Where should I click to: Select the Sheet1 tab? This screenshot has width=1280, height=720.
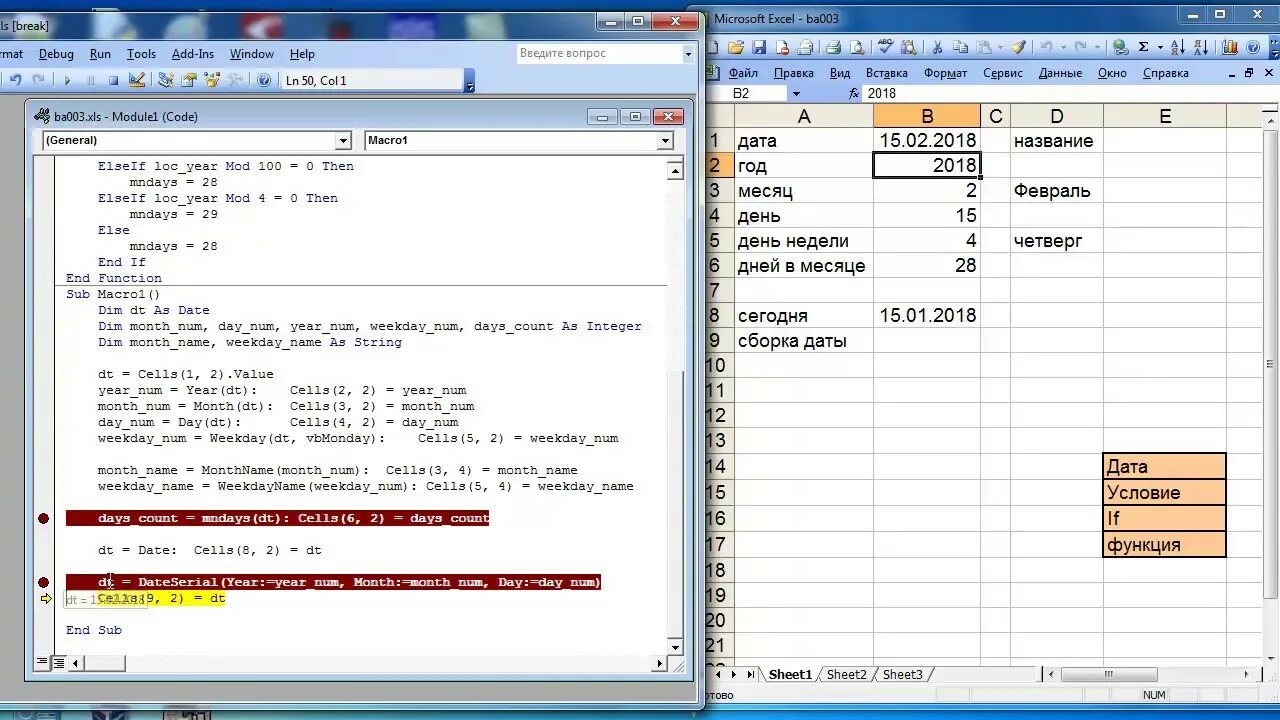790,675
